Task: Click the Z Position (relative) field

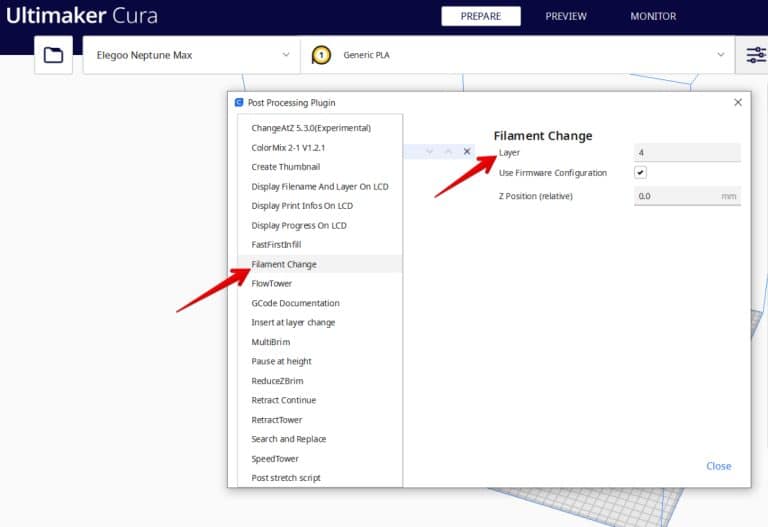Action: click(x=676, y=196)
